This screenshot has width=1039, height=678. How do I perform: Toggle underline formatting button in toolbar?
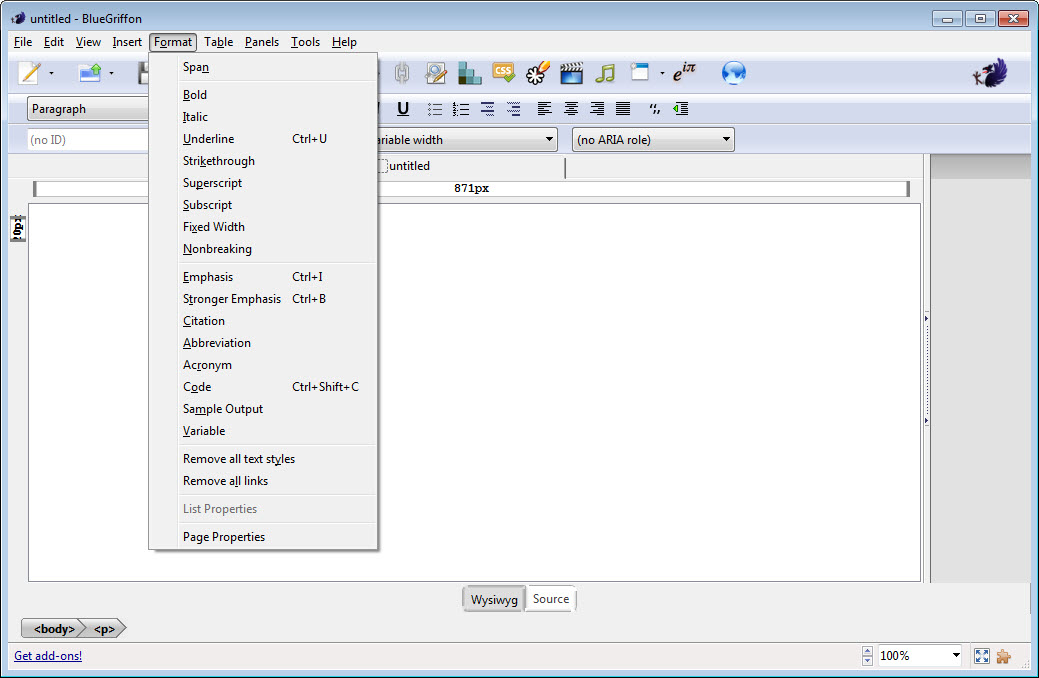(403, 109)
